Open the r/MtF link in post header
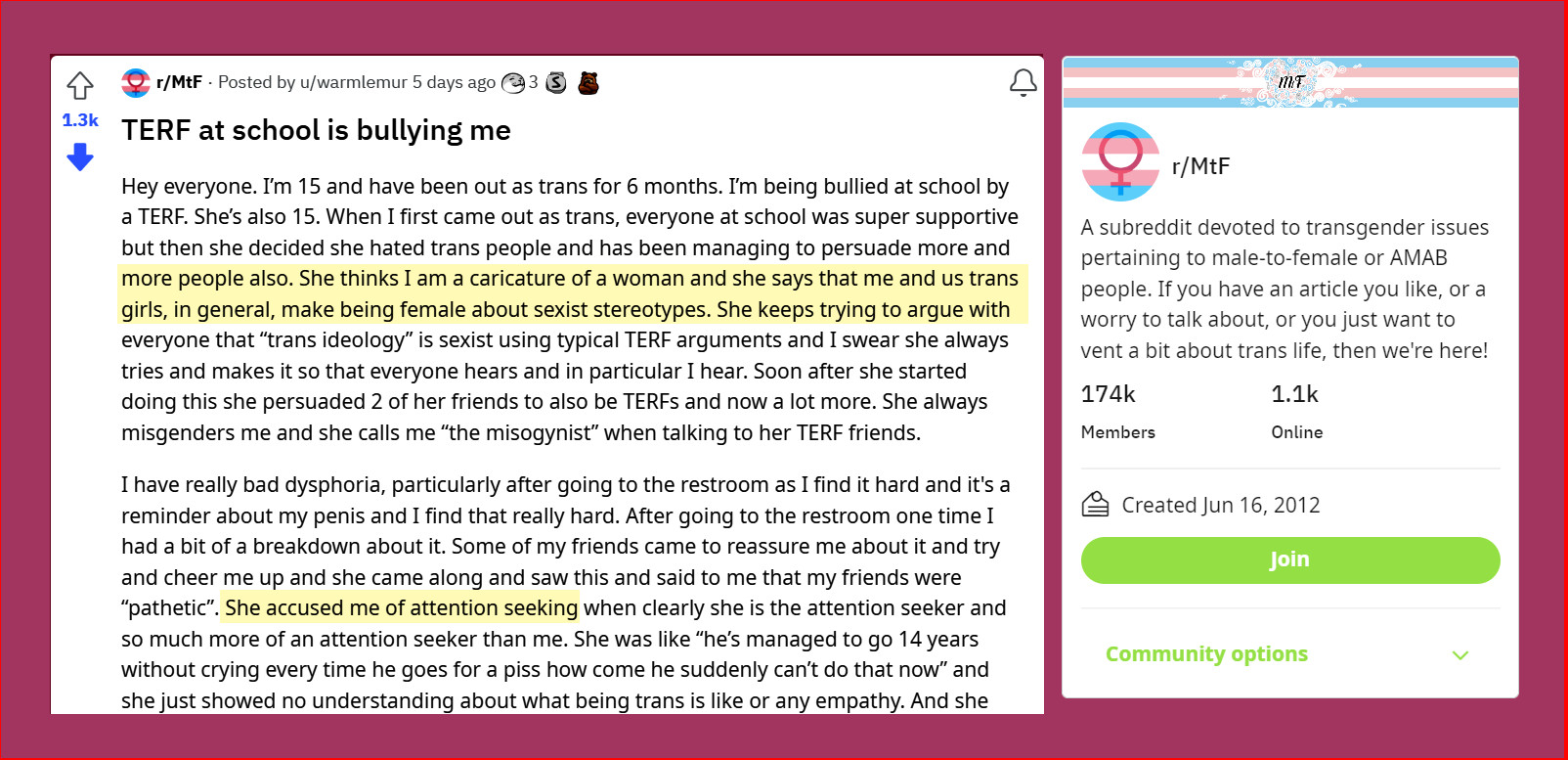This screenshot has width=1568, height=760. point(180,82)
